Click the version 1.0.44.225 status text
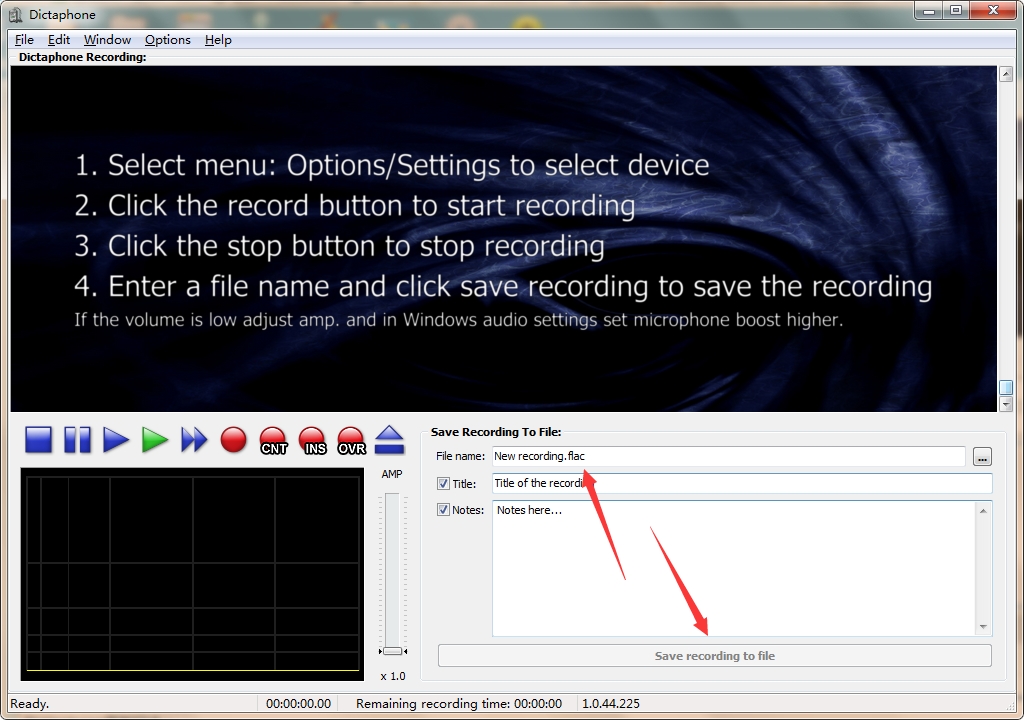This screenshot has height=720, width=1024. click(x=611, y=704)
